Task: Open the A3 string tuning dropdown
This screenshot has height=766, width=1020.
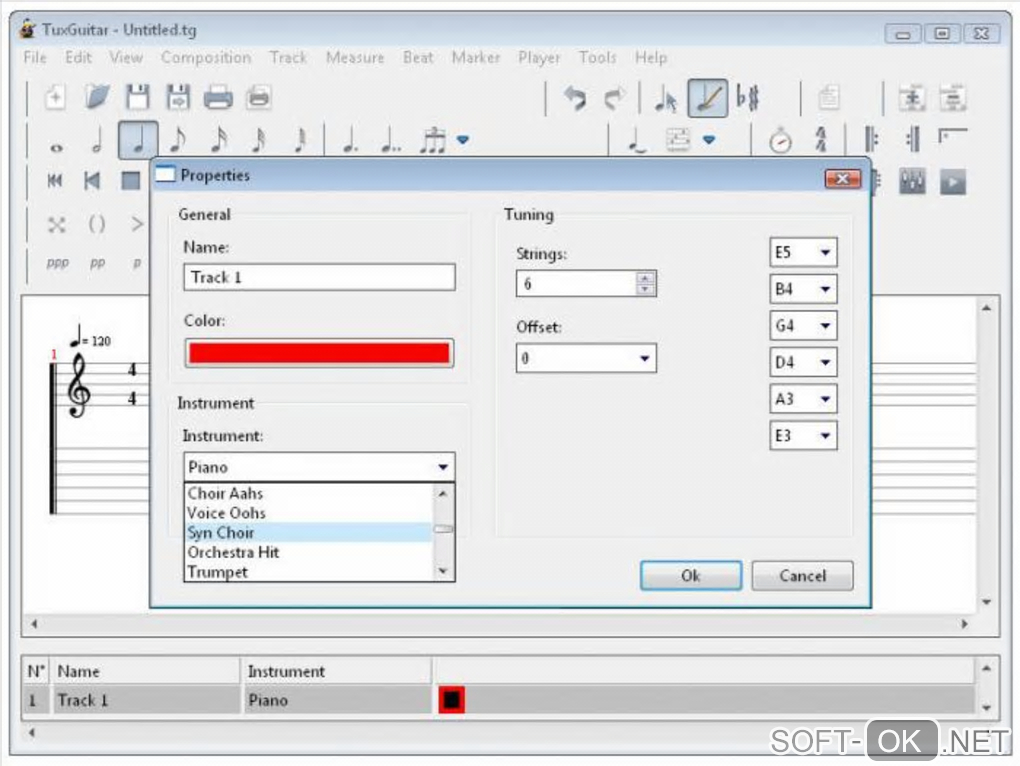Action: tap(803, 399)
